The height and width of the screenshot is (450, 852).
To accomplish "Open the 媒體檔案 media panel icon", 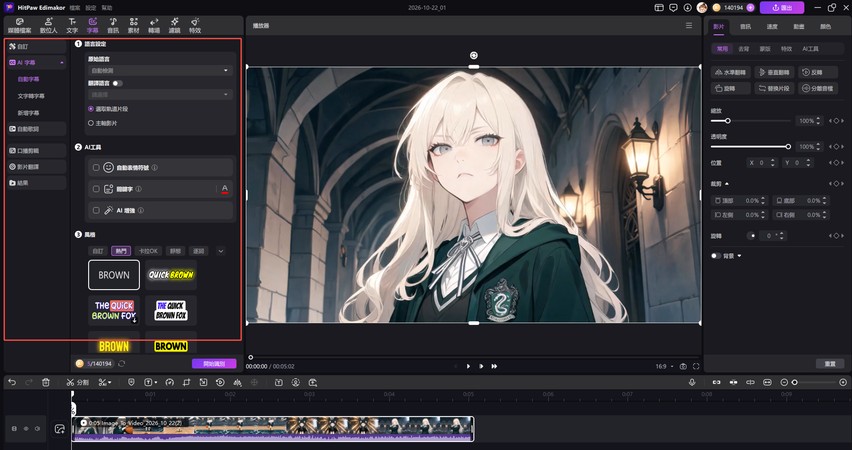I will pyautogui.click(x=20, y=25).
